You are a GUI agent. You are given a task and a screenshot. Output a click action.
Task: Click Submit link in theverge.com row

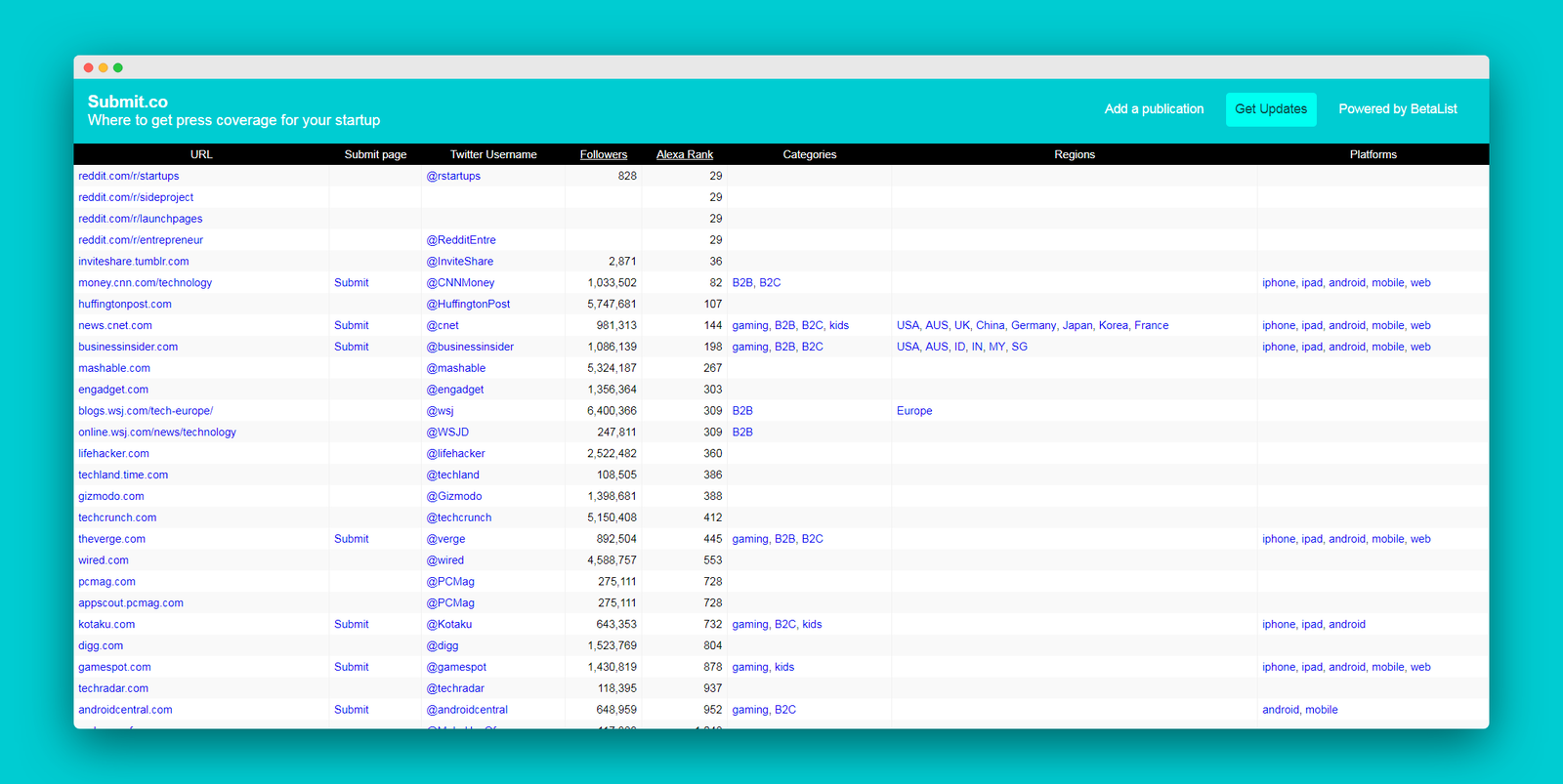click(352, 539)
